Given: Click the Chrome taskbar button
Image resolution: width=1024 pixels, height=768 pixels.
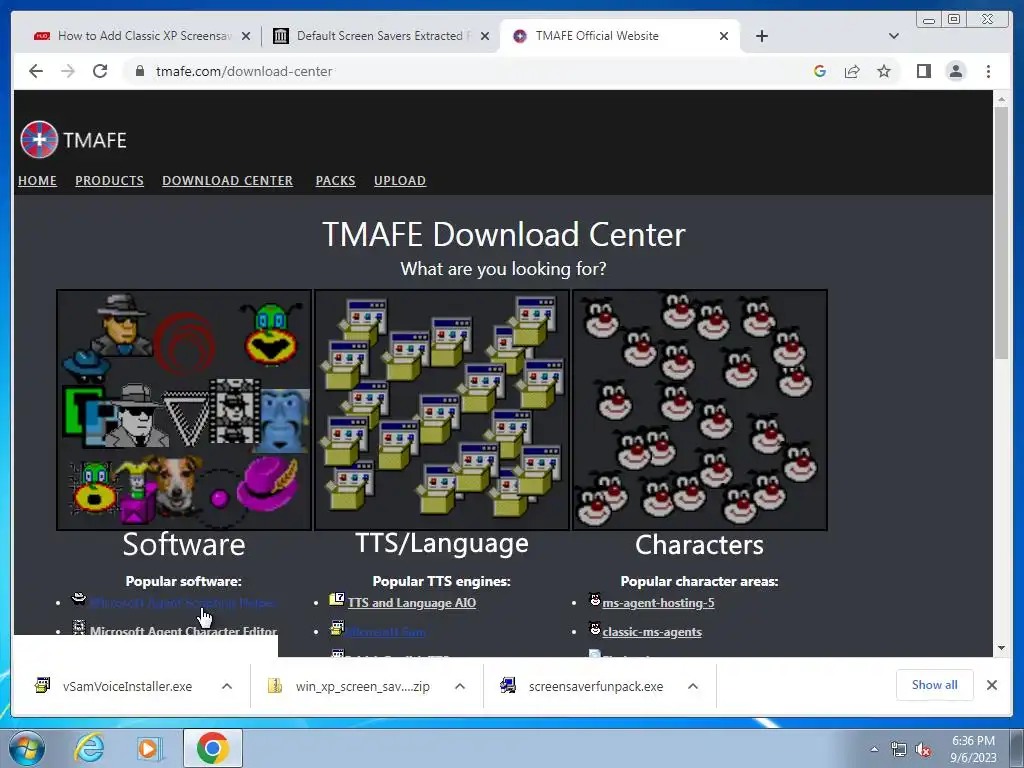Looking at the screenshot, I should click(212, 748).
